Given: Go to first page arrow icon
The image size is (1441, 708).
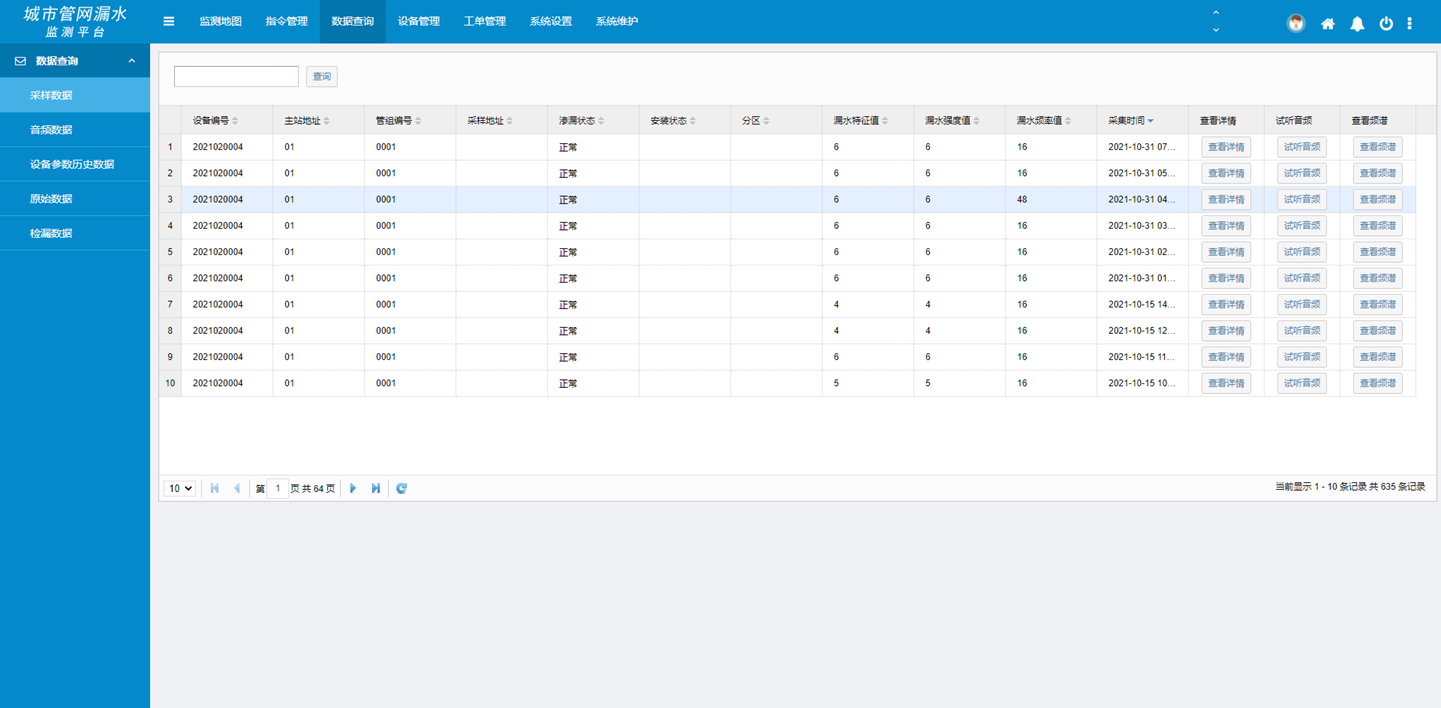Looking at the screenshot, I should click(214, 488).
